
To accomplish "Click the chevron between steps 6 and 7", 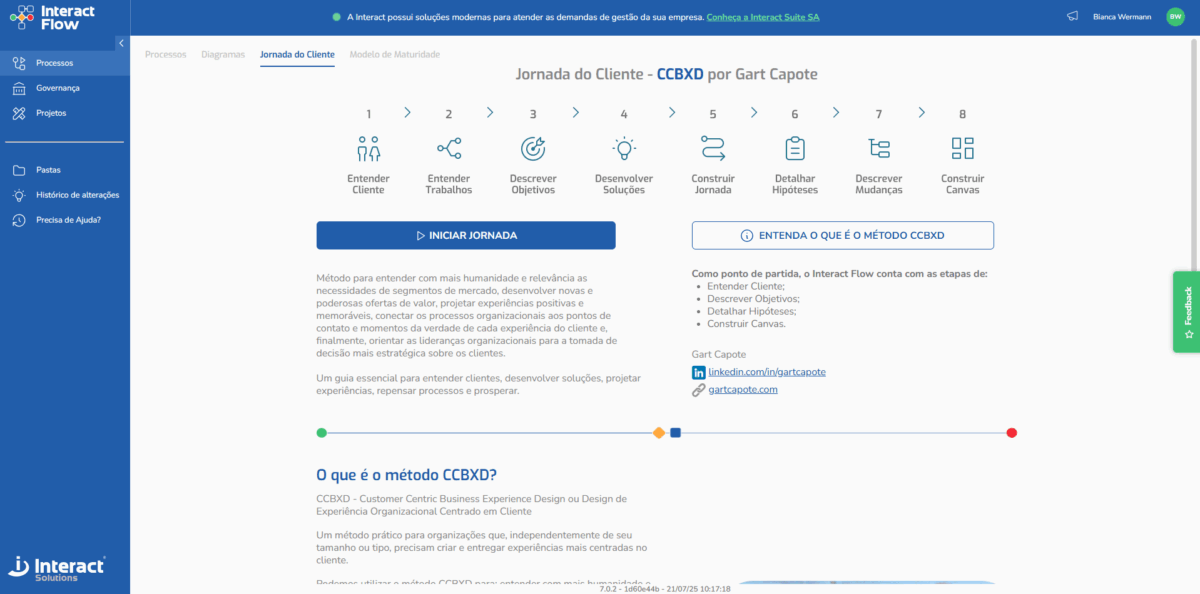I will [x=836, y=113].
